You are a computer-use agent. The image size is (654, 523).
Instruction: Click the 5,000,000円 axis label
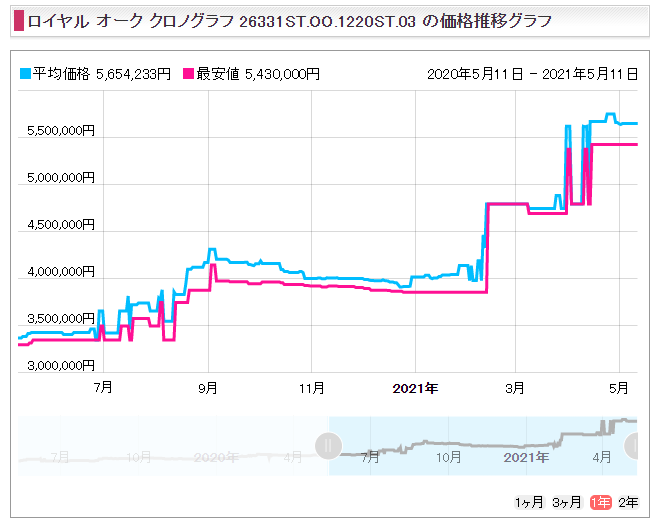61,178
